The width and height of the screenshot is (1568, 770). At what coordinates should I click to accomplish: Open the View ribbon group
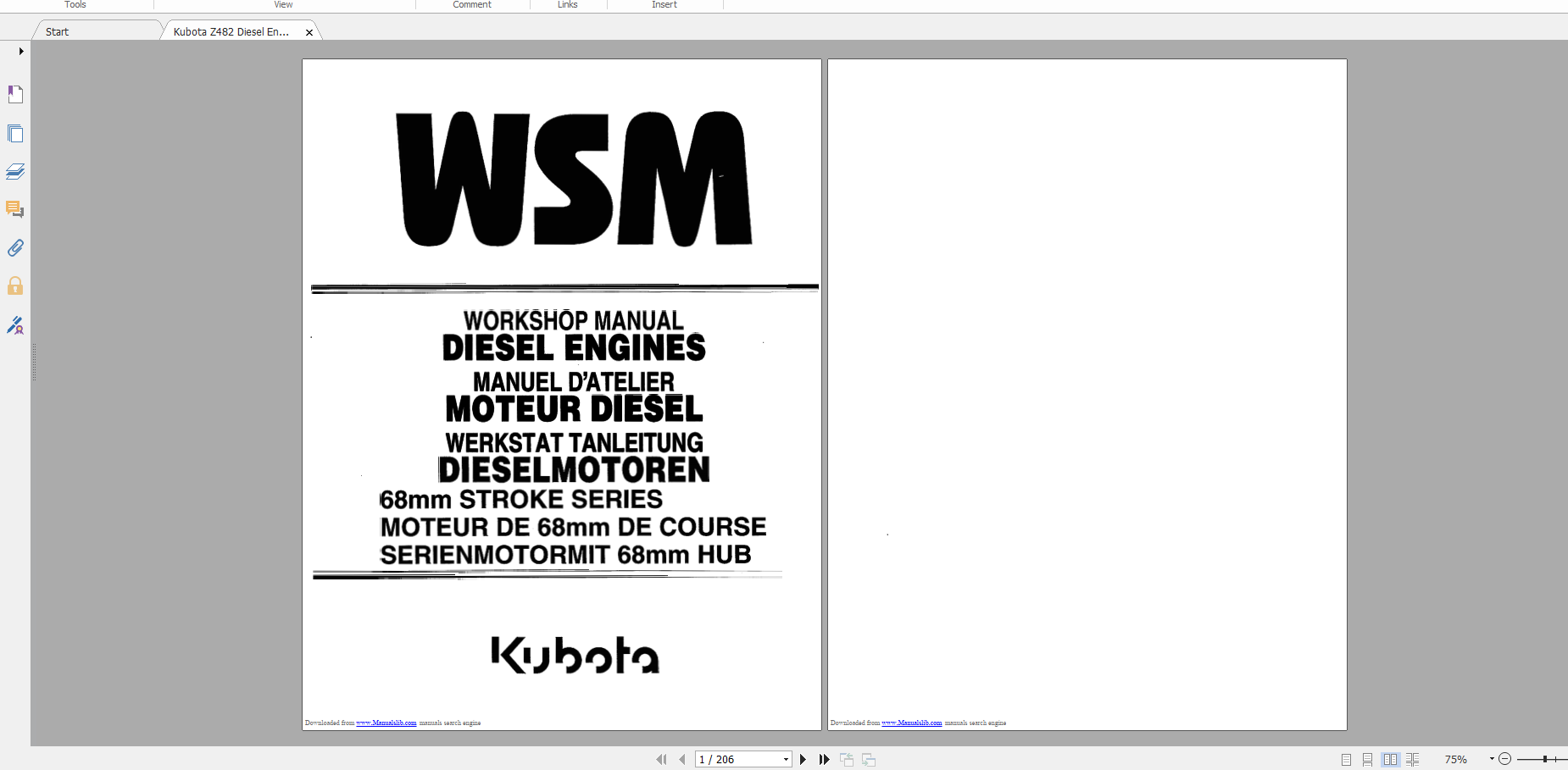tap(283, 5)
